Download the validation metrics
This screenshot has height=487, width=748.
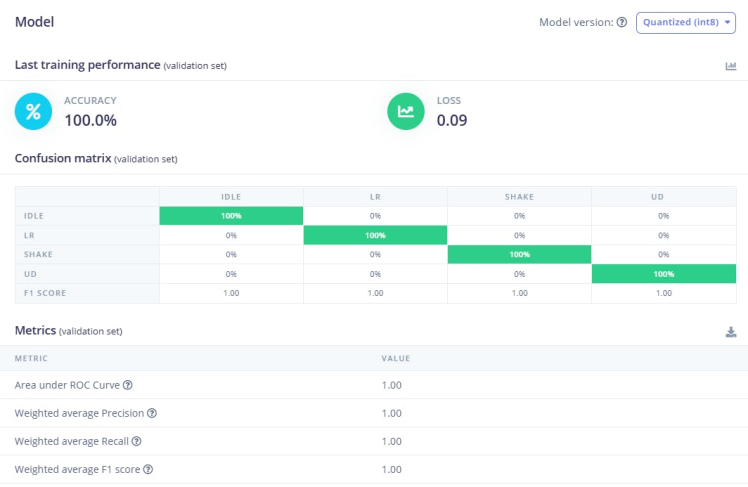pos(731,332)
